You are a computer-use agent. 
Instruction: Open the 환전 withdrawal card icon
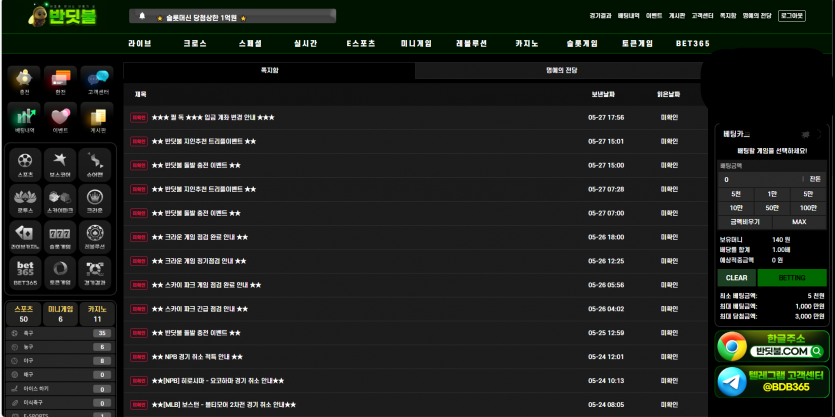(61, 81)
